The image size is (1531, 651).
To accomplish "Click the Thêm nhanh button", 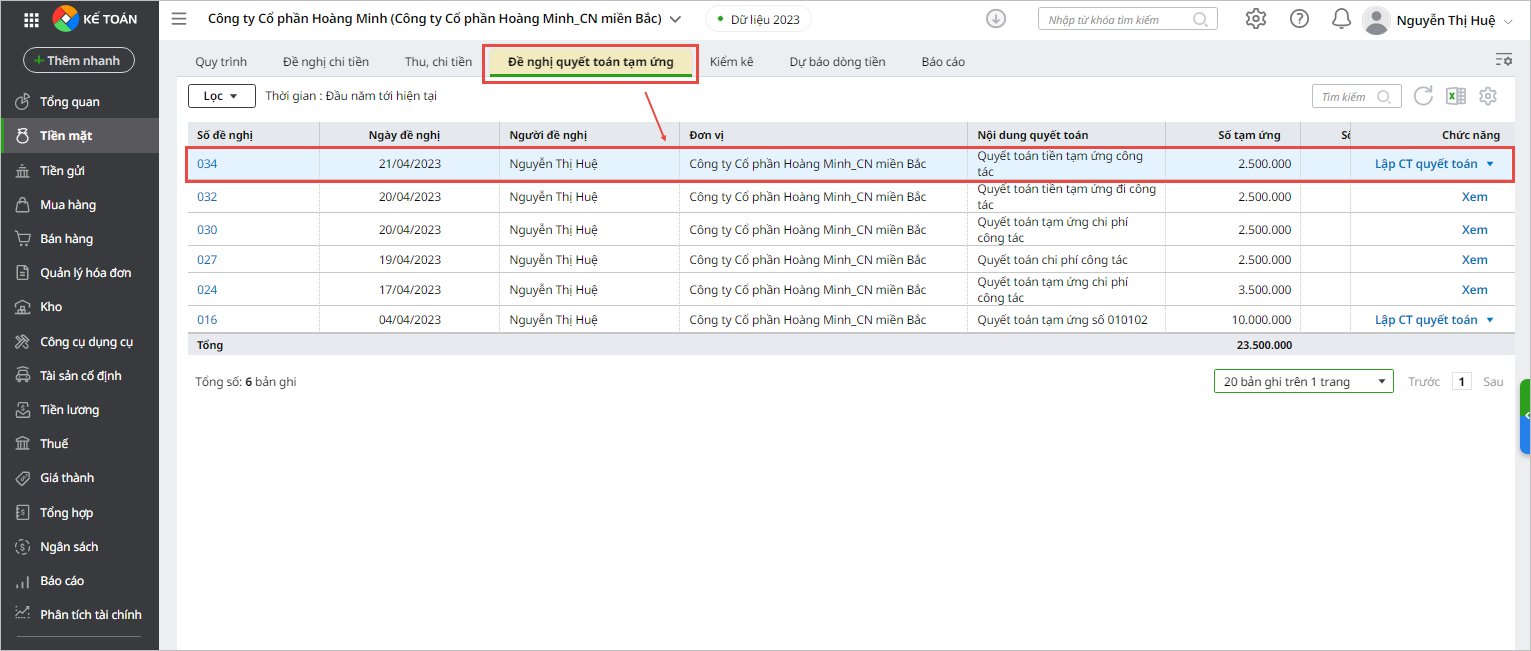I will coord(79,61).
